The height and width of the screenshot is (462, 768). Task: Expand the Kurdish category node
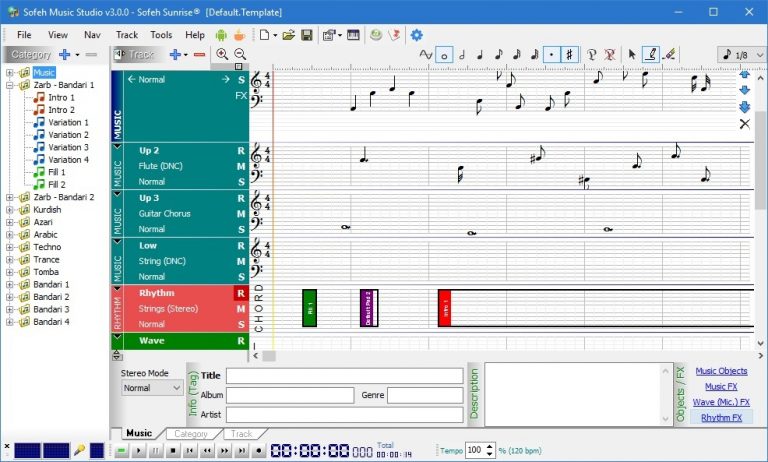coord(9,210)
